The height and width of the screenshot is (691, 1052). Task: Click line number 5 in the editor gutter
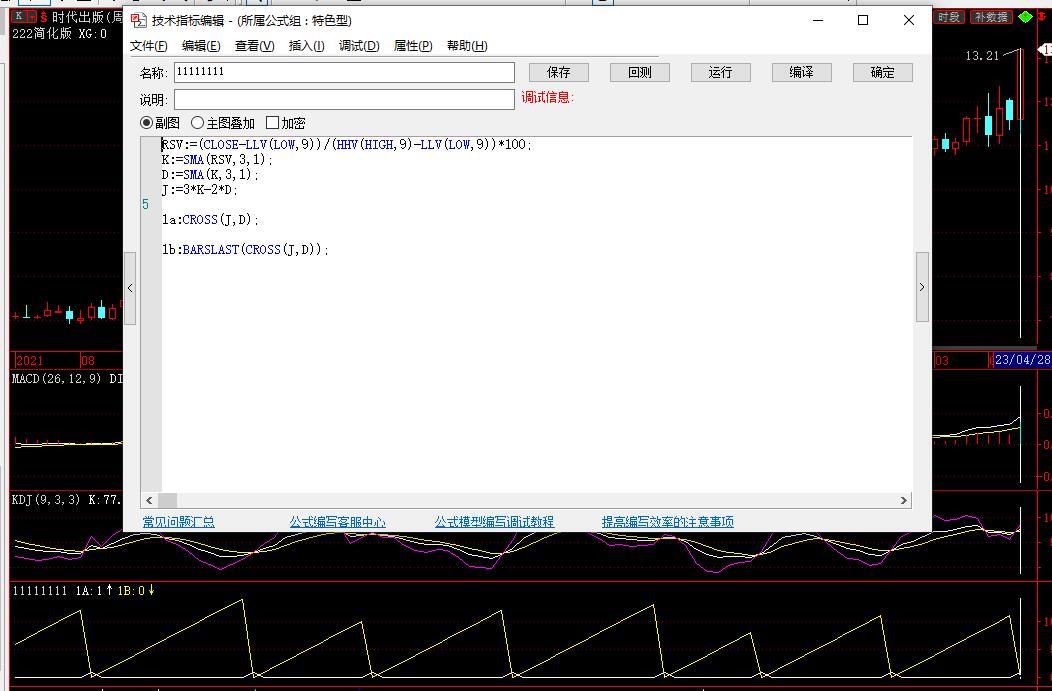click(x=146, y=205)
